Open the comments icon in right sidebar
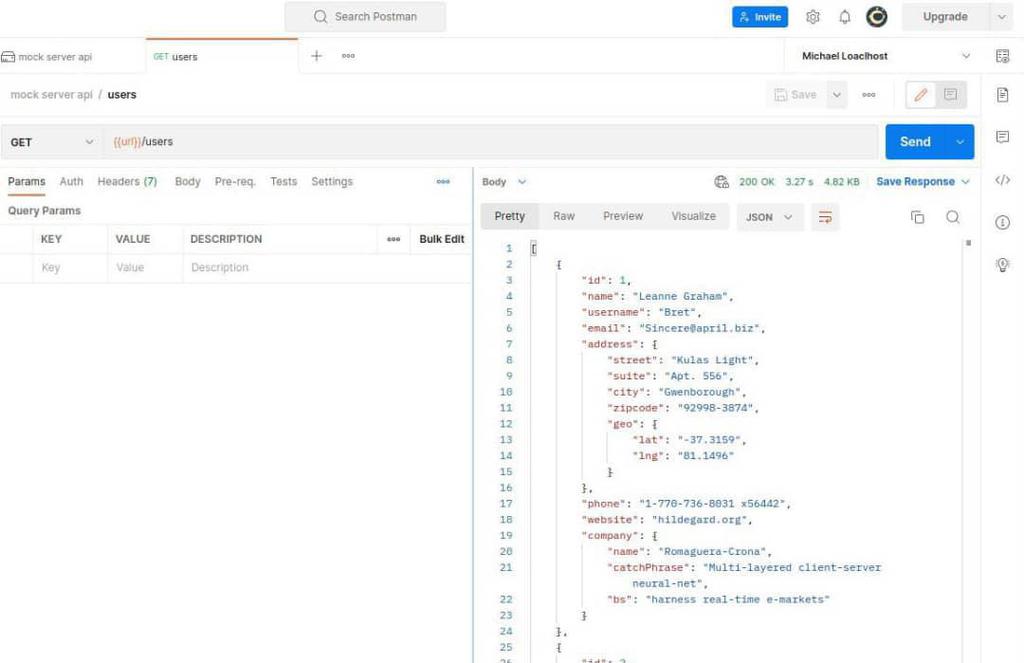 pos(1002,137)
